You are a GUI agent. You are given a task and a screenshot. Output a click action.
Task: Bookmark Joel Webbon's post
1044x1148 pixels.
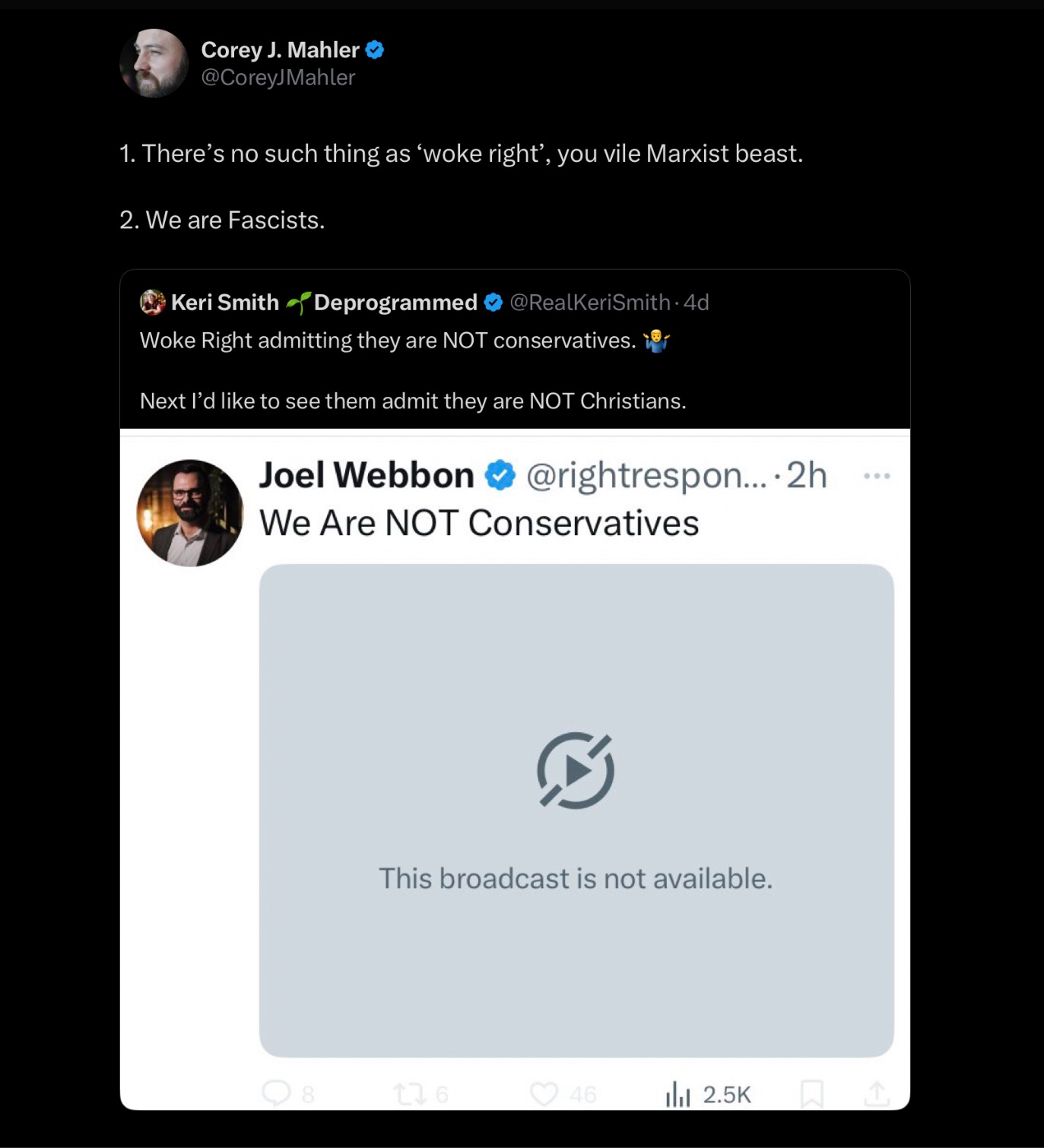point(811,1094)
